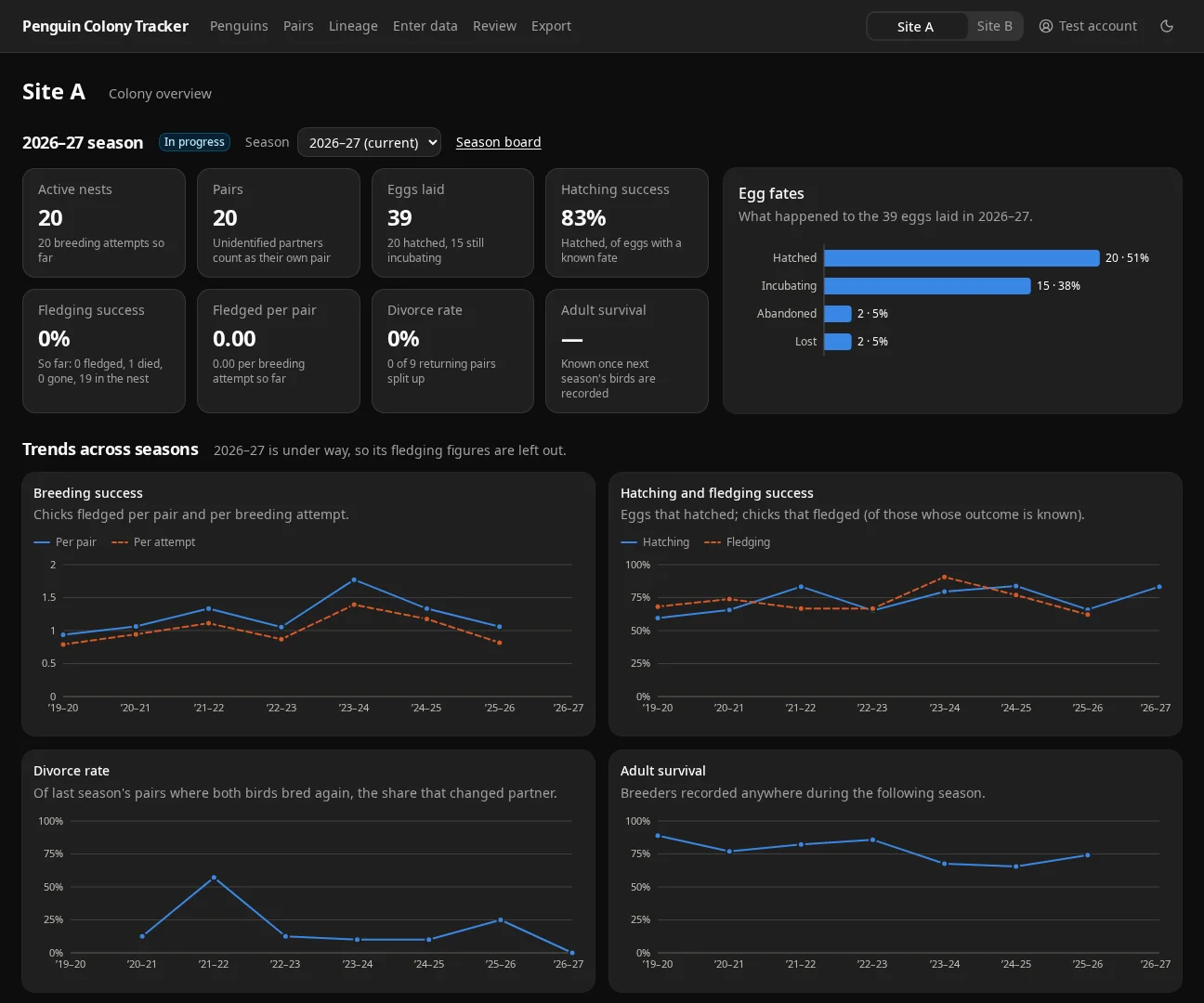Image resolution: width=1204 pixels, height=1003 pixels.
Task: Open the Lineage page
Action: click(x=353, y=26)
